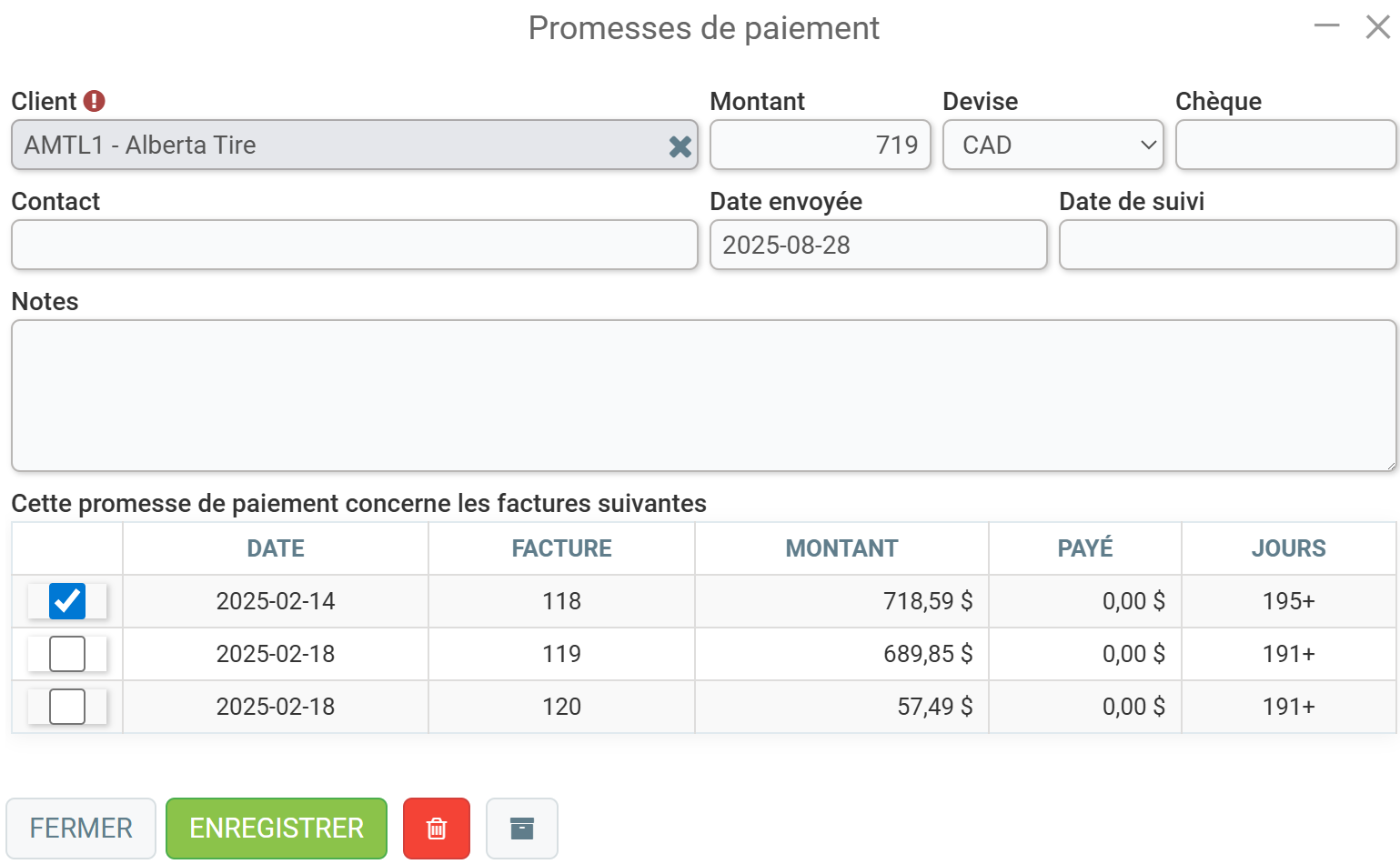Image resolution: width=1400 pixels, height=864 pixels.
Task: Click the MONTANT column header
Action: (841, 548)
